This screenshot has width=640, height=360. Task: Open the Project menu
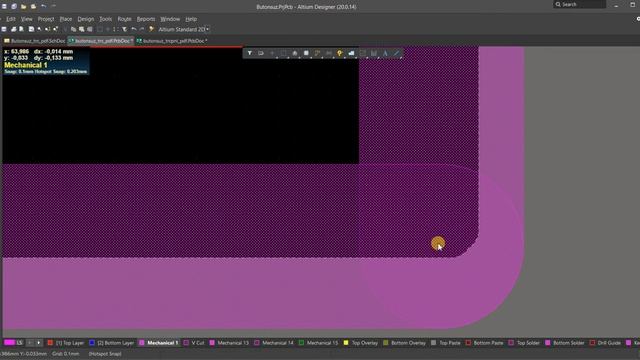point(46,19)
